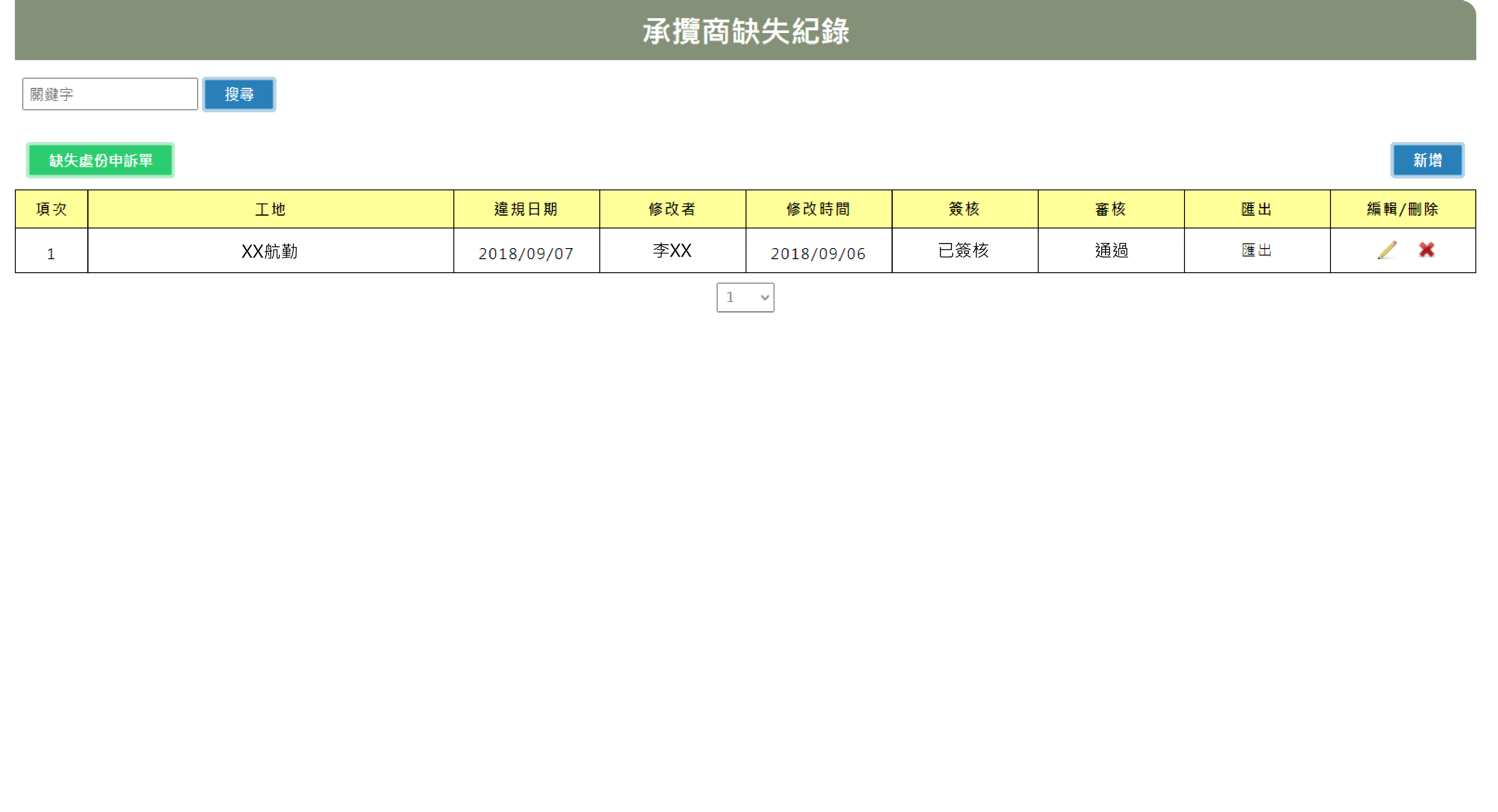This screenshot has height=812, width=1498.
Task: Open the page number dropdown
Action: (x=745, y=297)
